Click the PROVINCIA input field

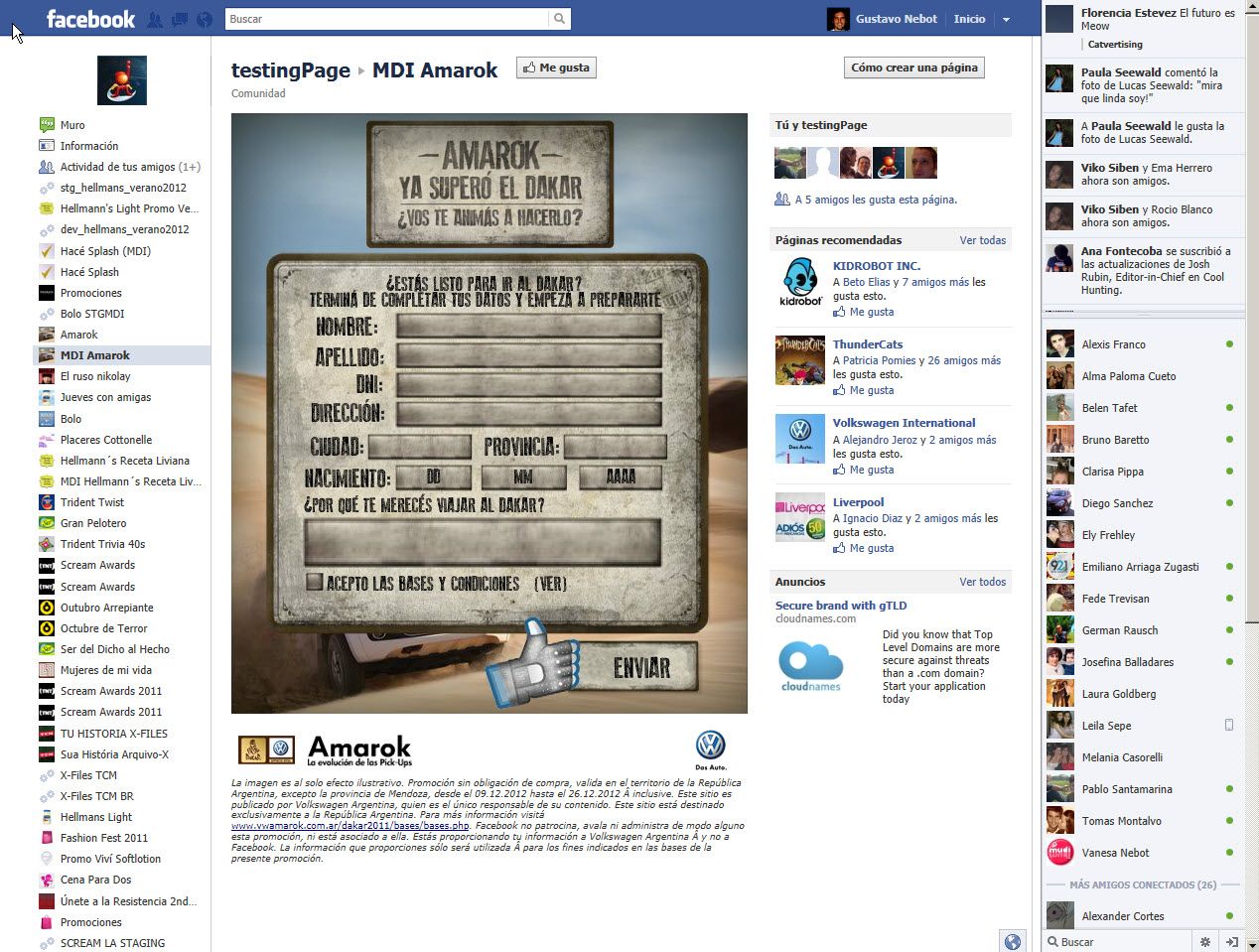(615, 447)
